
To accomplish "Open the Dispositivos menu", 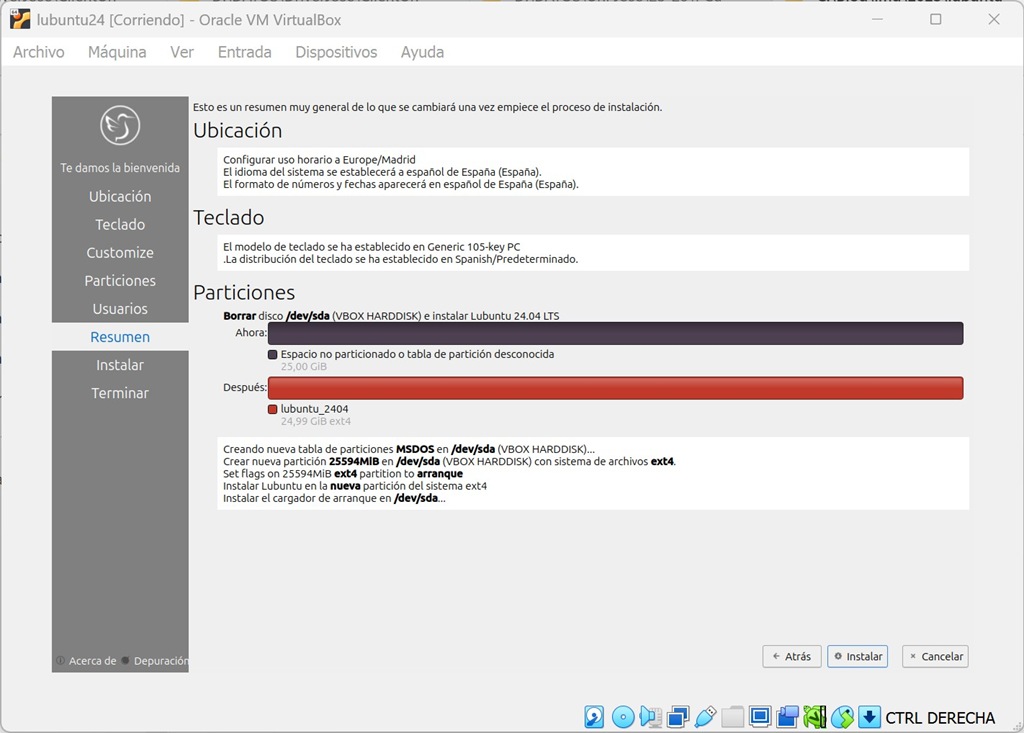I will pos(336,52).
